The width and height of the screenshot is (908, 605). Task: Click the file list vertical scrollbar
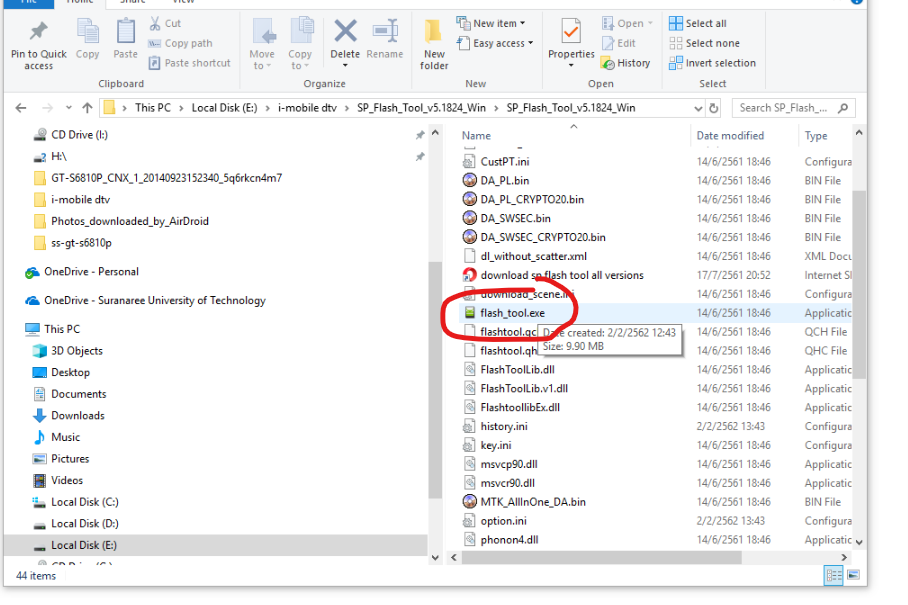click(x=859, y=284)
